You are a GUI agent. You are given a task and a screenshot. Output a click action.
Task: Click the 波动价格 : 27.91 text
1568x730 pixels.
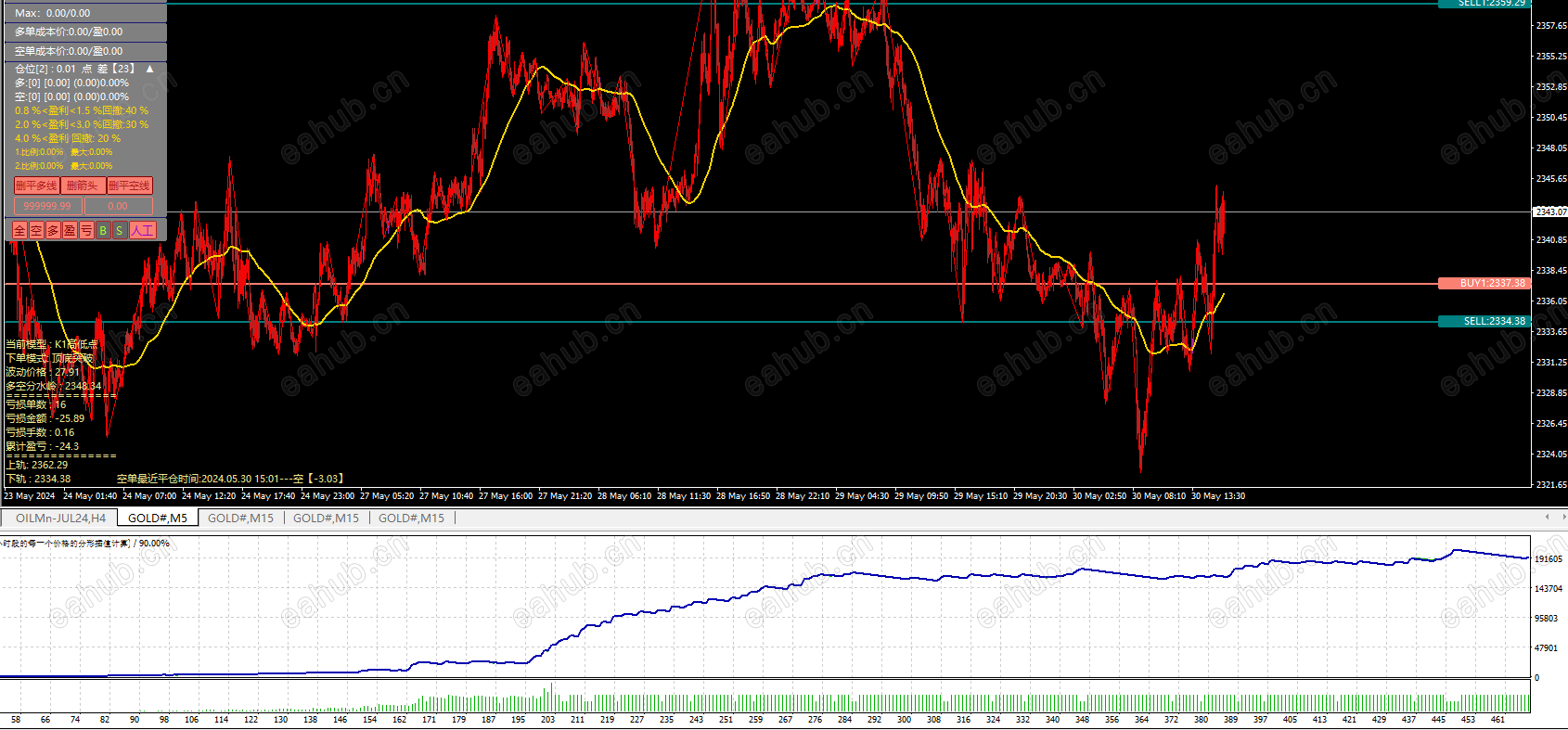pyautogui.click(x=43, y=372)
